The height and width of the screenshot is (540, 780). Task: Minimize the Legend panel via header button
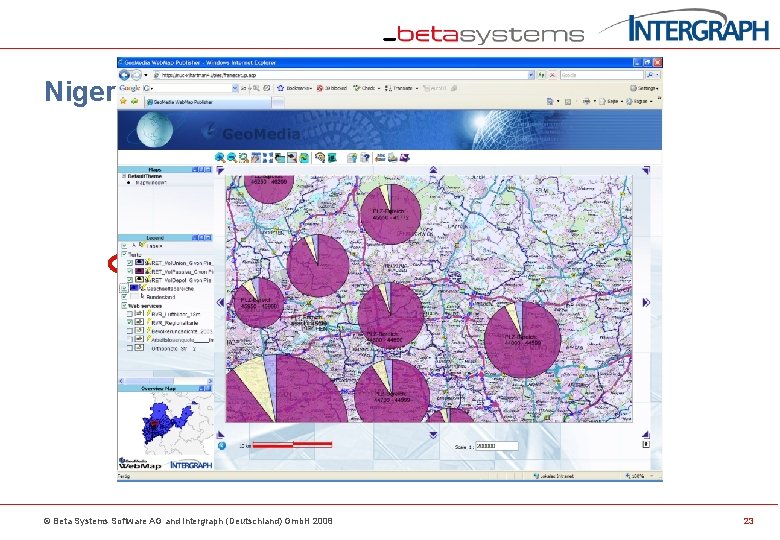tap(195, 238)
